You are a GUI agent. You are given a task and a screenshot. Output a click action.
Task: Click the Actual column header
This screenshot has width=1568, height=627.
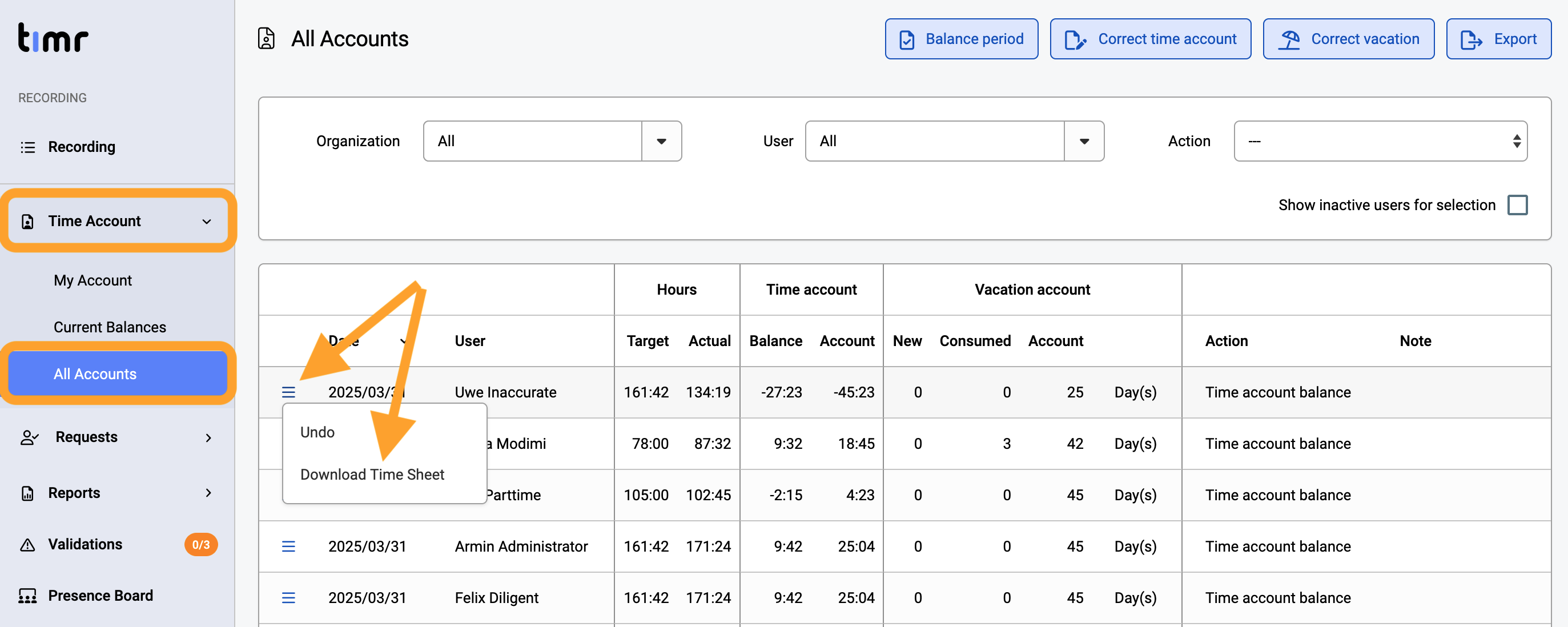click(710, 341)
